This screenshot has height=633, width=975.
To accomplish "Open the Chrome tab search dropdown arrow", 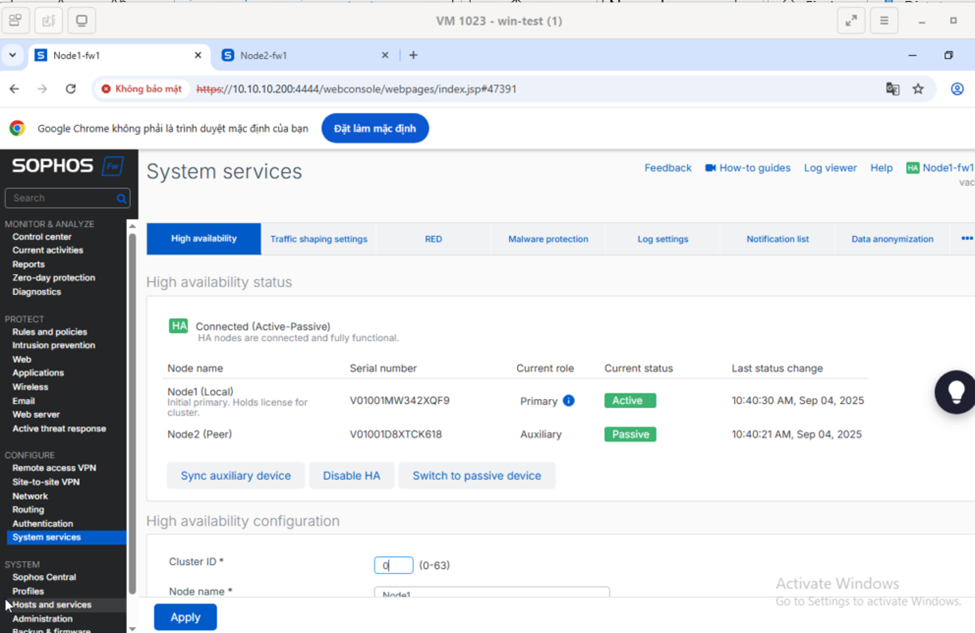I will pos(12,56).
